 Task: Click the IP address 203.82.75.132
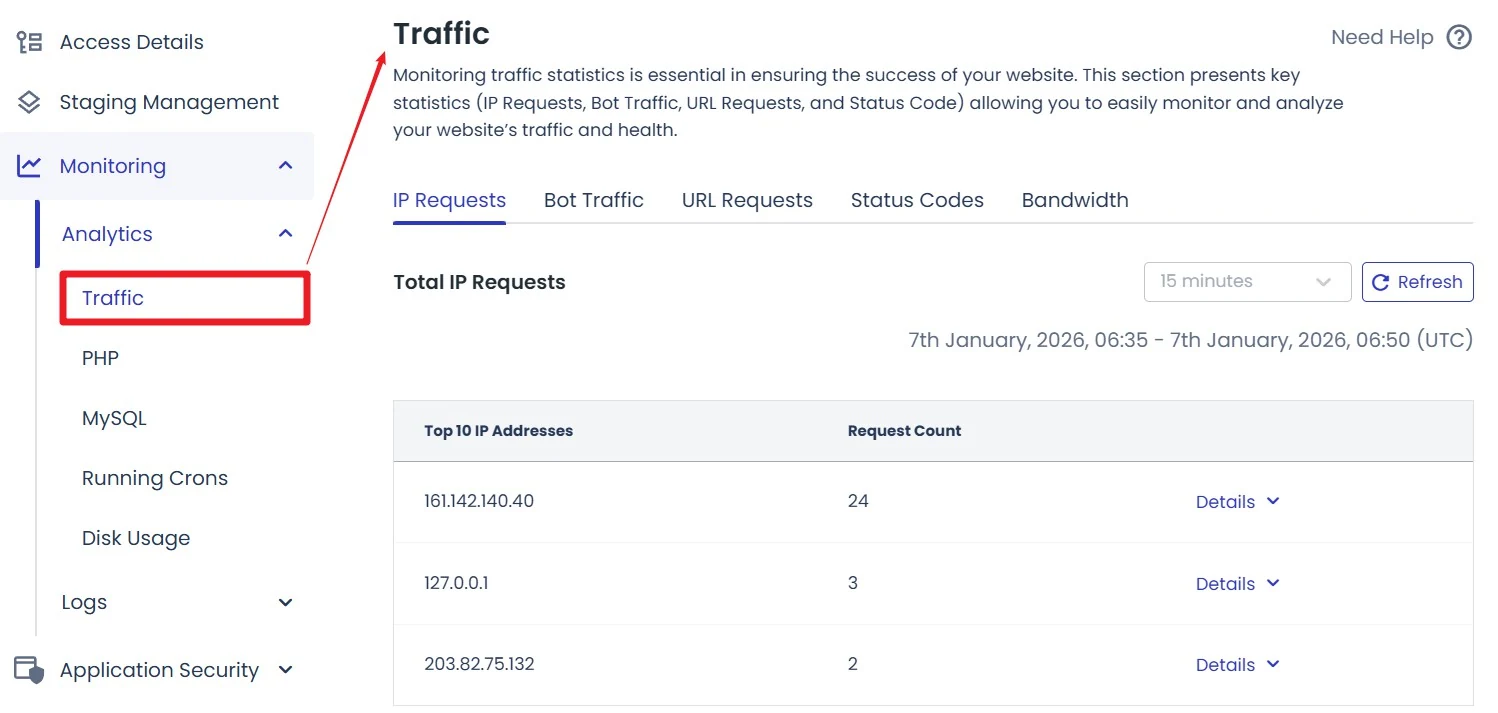click(x=479, y=664)
